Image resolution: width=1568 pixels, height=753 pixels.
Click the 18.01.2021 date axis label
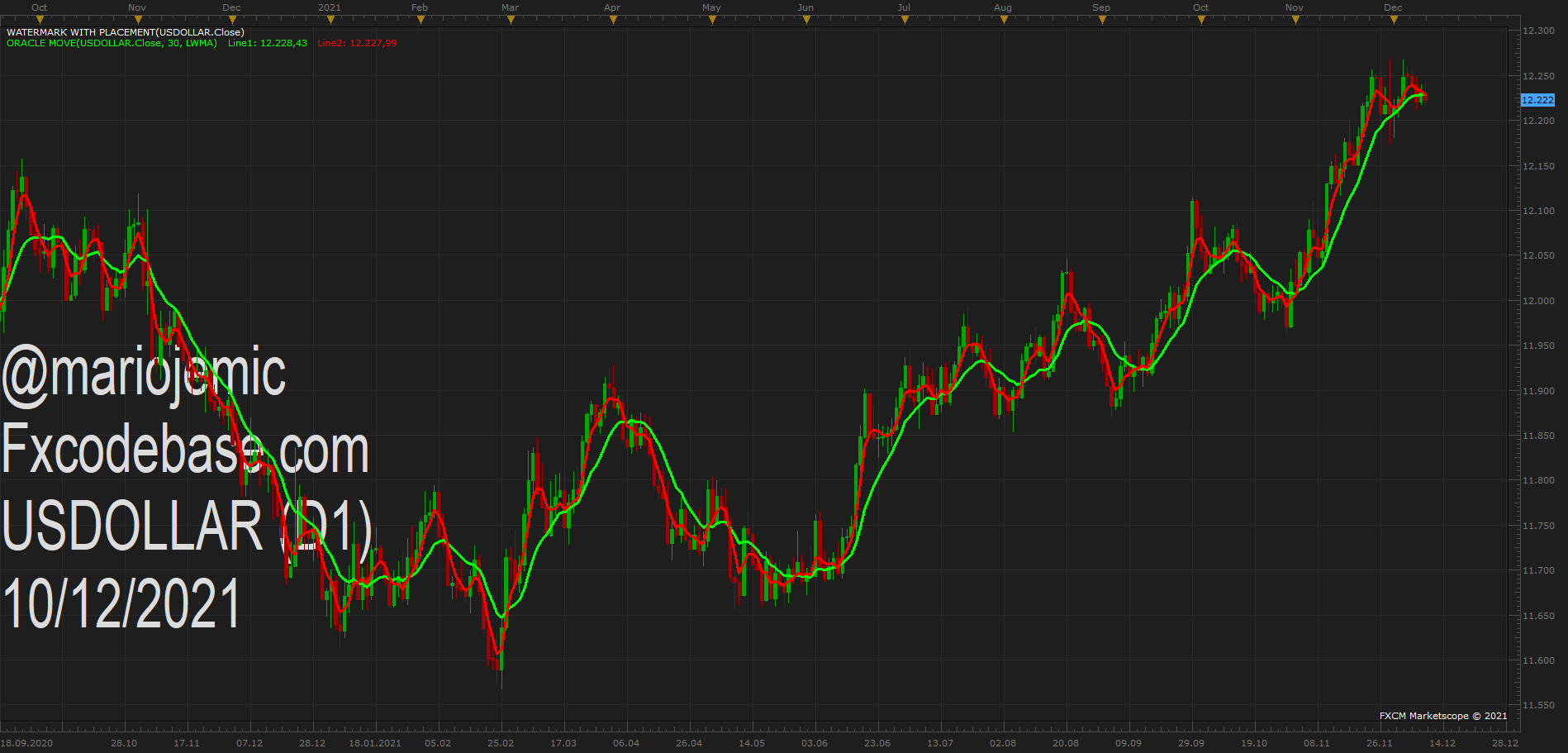(x=375, y=743)
